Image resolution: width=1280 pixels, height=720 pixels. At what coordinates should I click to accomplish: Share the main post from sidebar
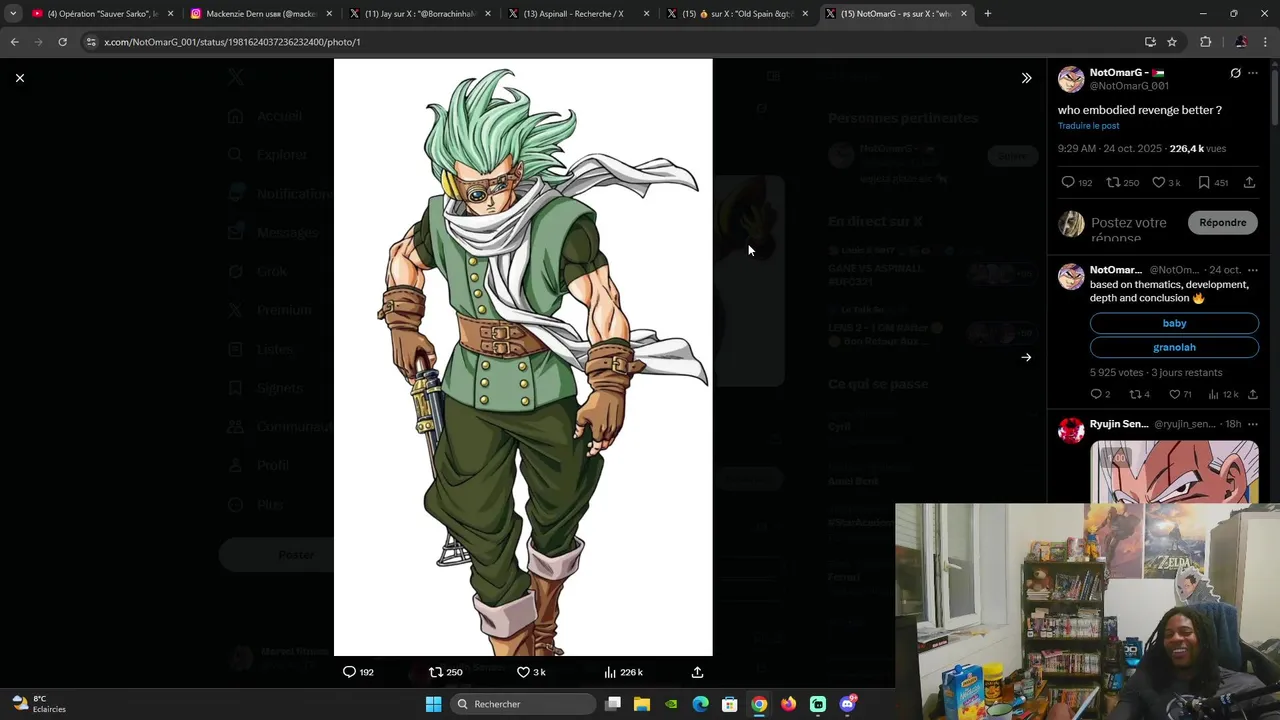(x=1249, y=182)
